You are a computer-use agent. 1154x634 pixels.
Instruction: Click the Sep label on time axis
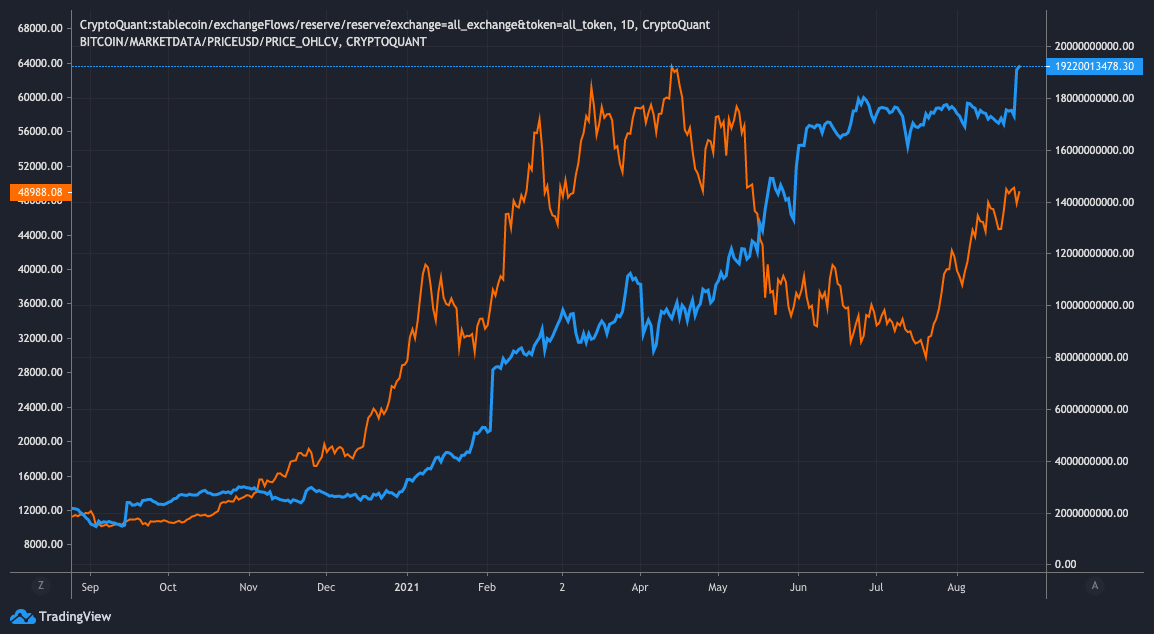pos(88,586)
